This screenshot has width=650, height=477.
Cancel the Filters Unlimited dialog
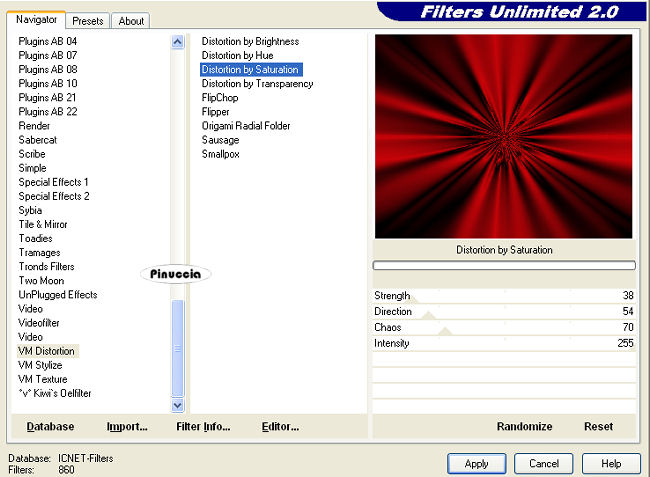pos(544,463)
